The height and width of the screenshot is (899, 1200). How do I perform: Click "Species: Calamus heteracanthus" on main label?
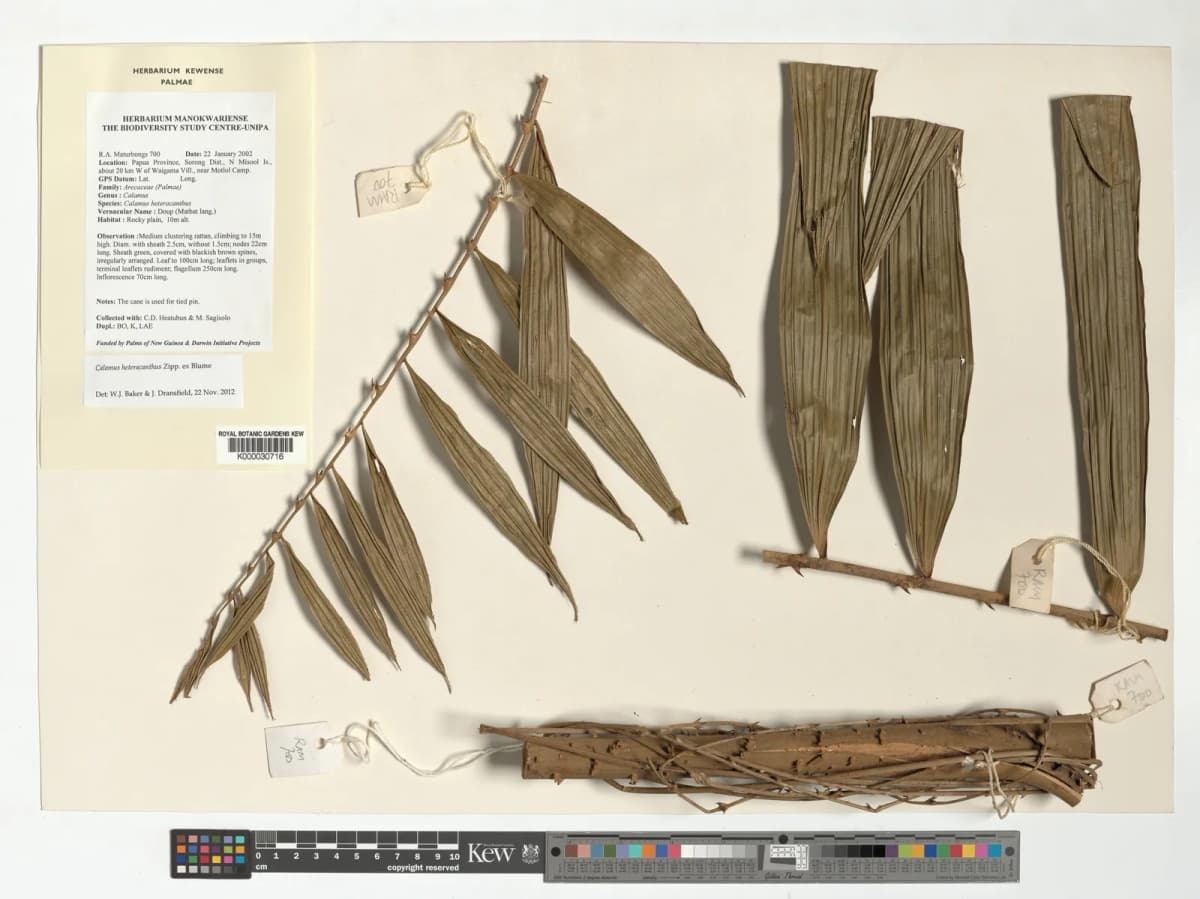coord(146,203)
